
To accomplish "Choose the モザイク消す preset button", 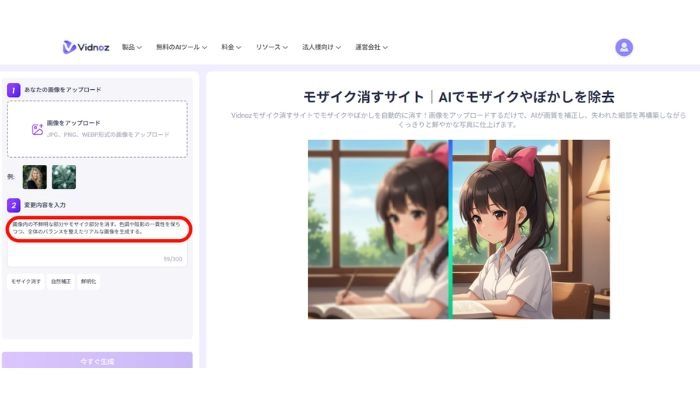I will coord(25,282).
